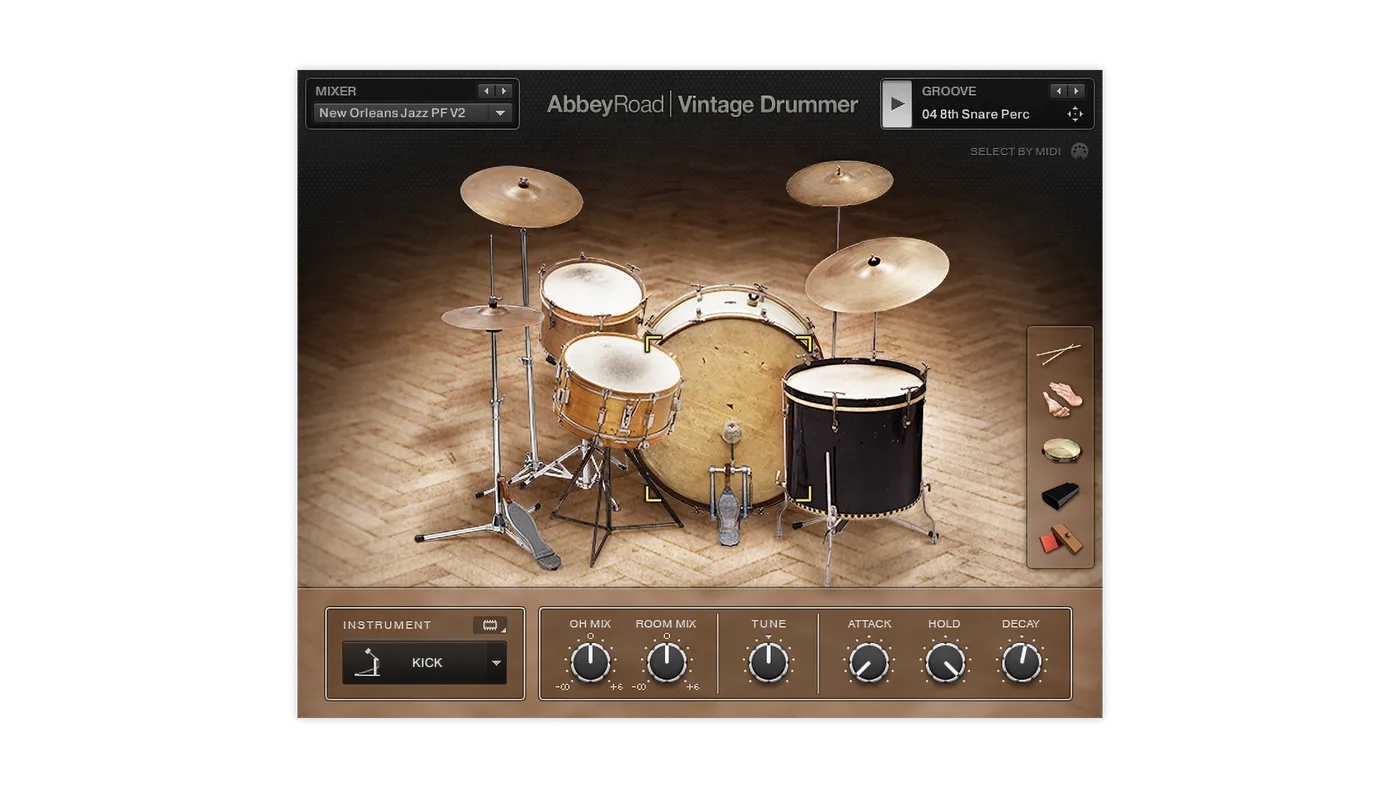Image resolution: width=1400 pixels, height=788 pixels.
Task: Select the crash cymbal on the left
Action: coord(521,196)
